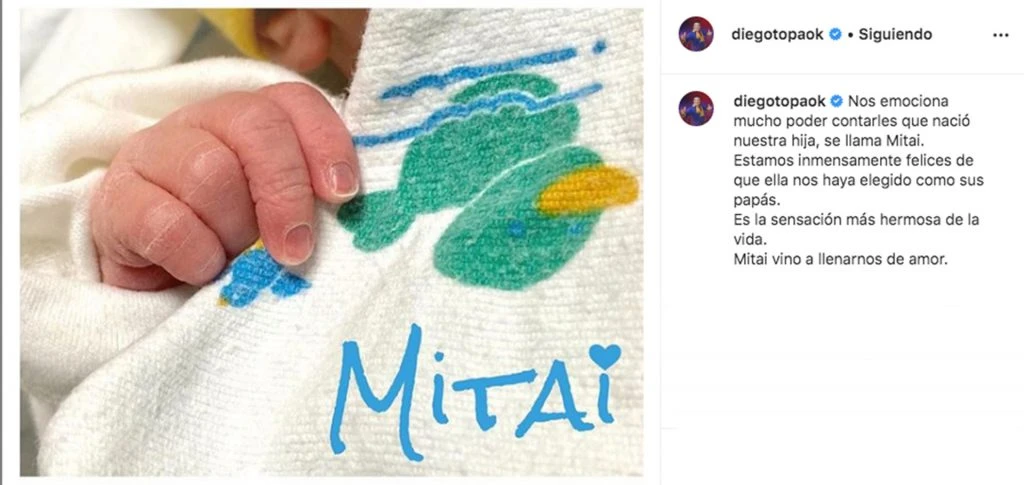The height and width of the screenshot is (485, 1024).
Task: Click the verified badge in the caption line
Action: (835, 101)
